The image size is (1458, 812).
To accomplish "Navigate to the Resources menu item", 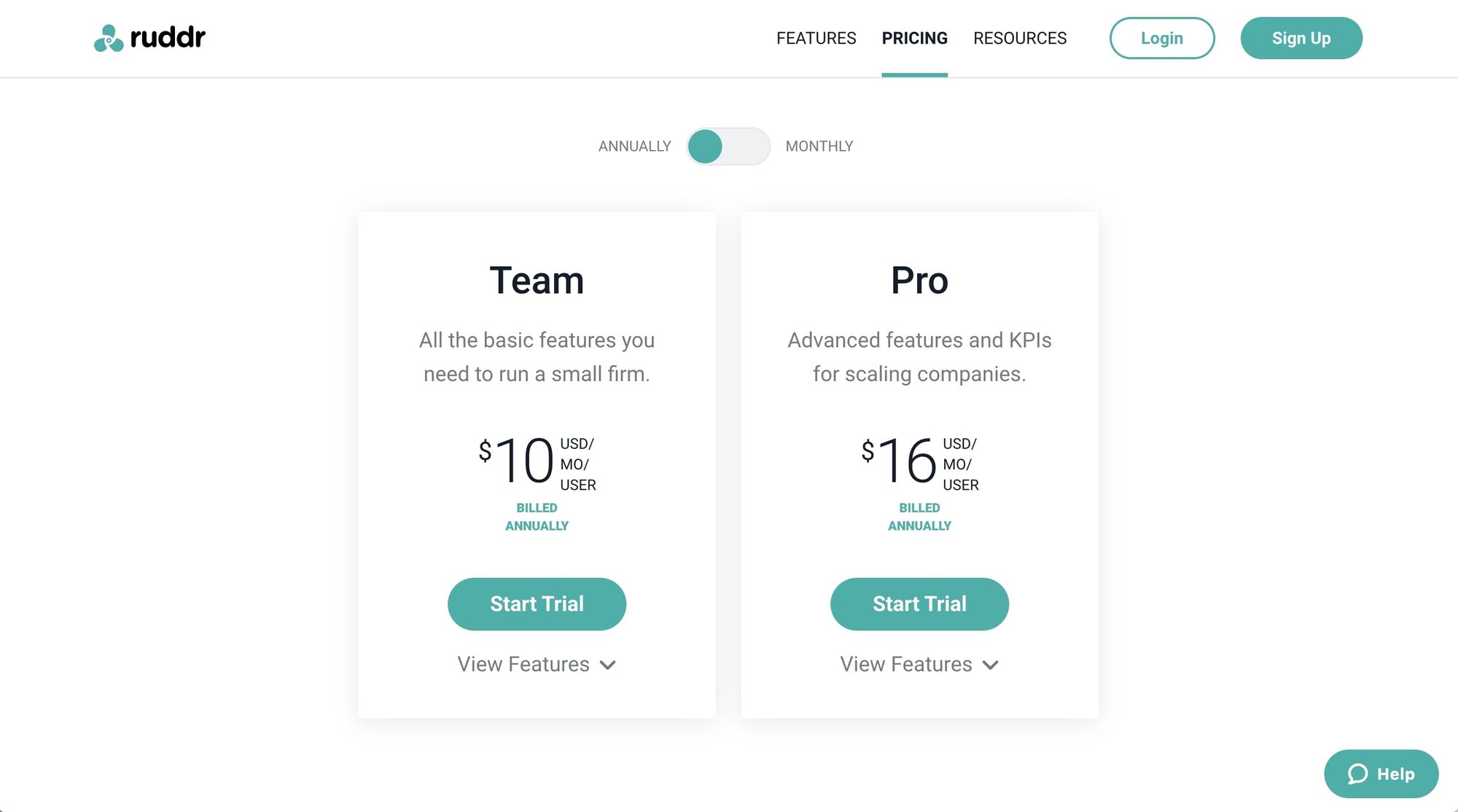I will [x=1020, y=38].
